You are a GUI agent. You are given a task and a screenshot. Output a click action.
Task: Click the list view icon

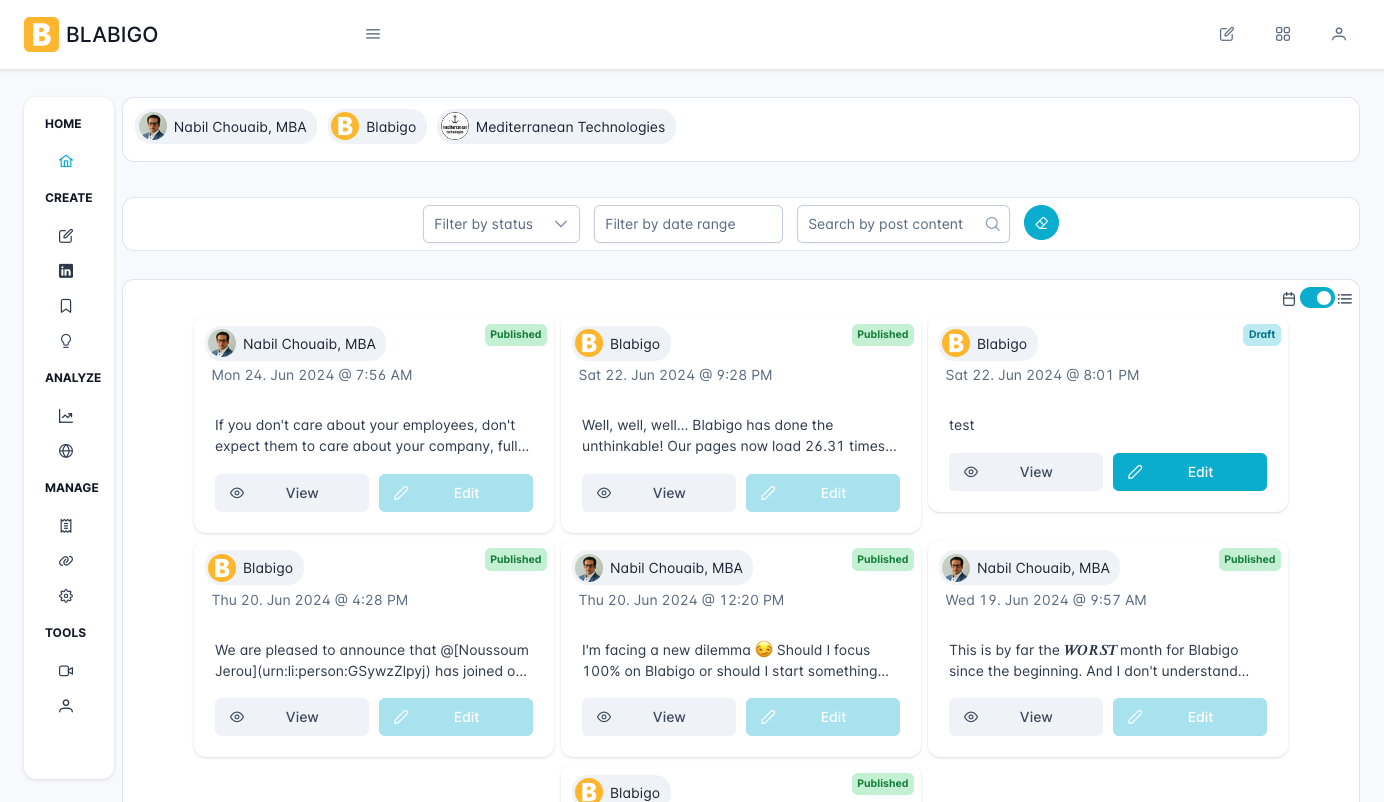pos(1345,299)
